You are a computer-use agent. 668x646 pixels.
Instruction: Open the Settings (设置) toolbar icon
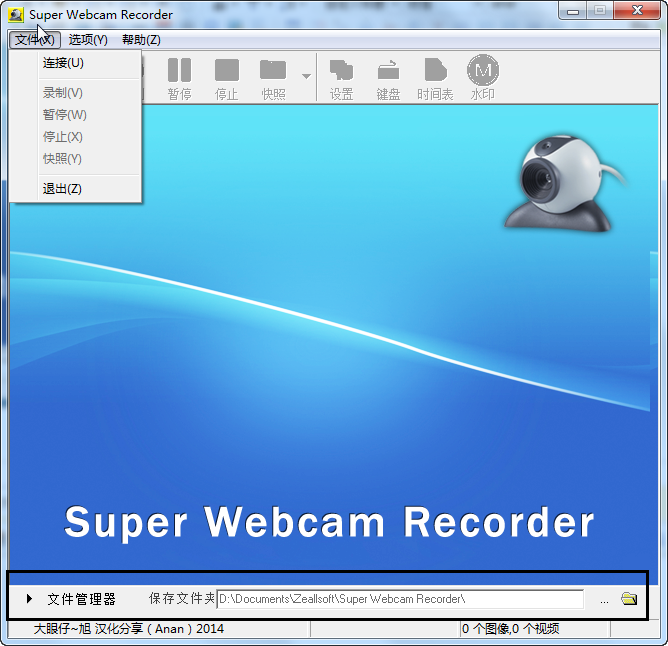click(341, 79)
